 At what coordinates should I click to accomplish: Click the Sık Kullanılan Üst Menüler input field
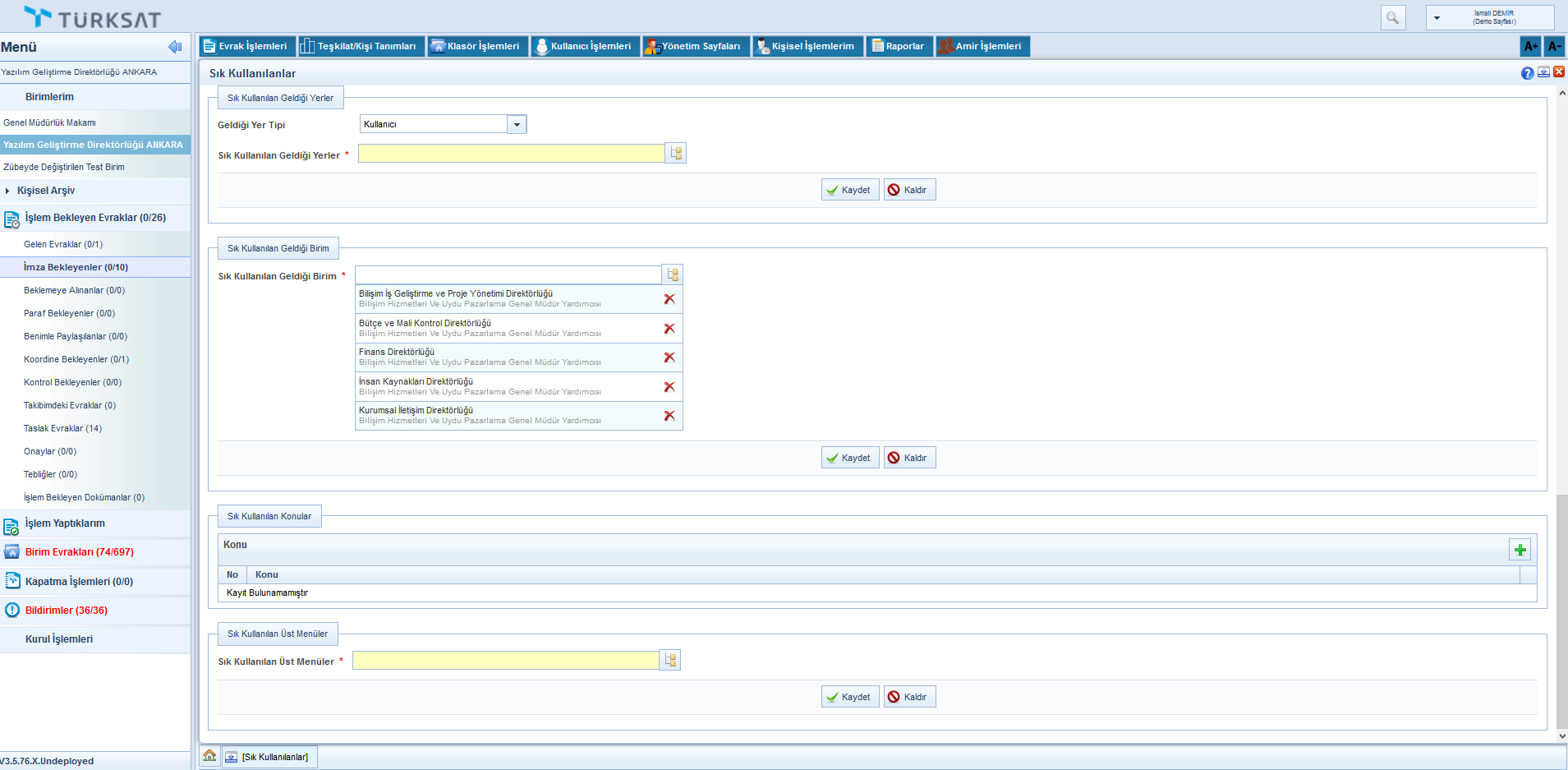click(x=505, y=661)
